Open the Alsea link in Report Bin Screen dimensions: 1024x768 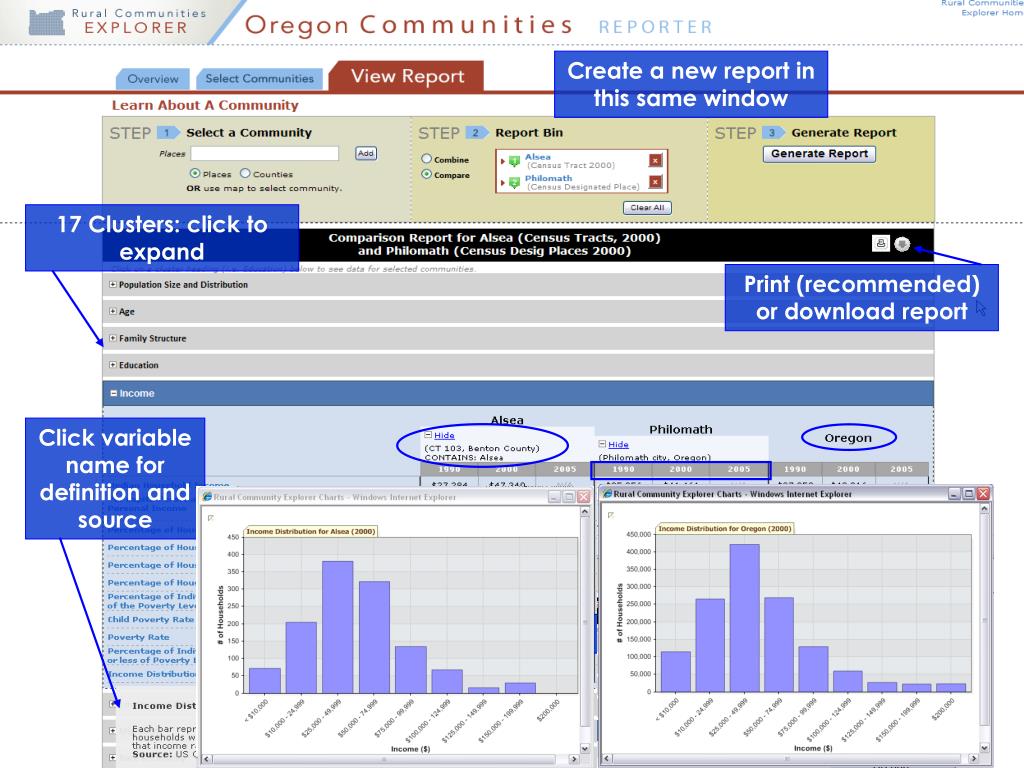[x=537, y=157]
